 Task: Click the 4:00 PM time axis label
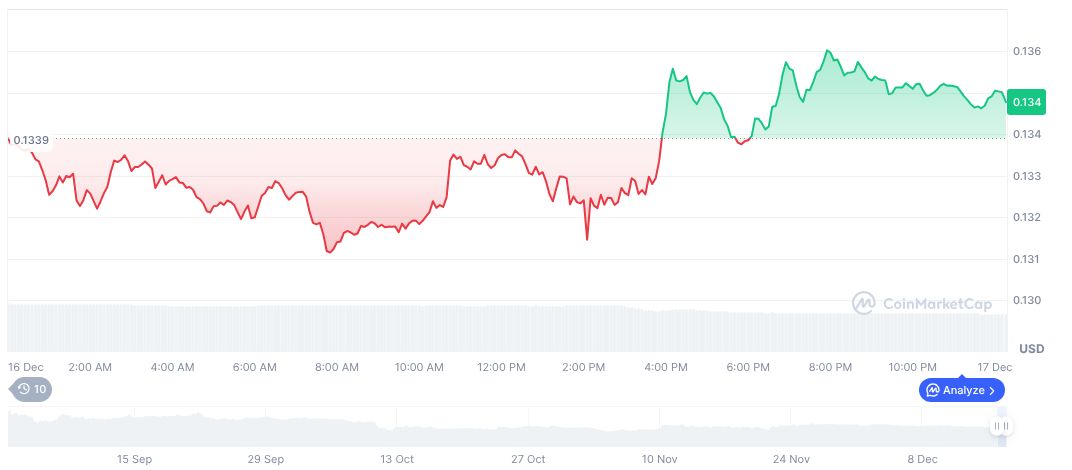pyautogui.click(x=665, y=367)
